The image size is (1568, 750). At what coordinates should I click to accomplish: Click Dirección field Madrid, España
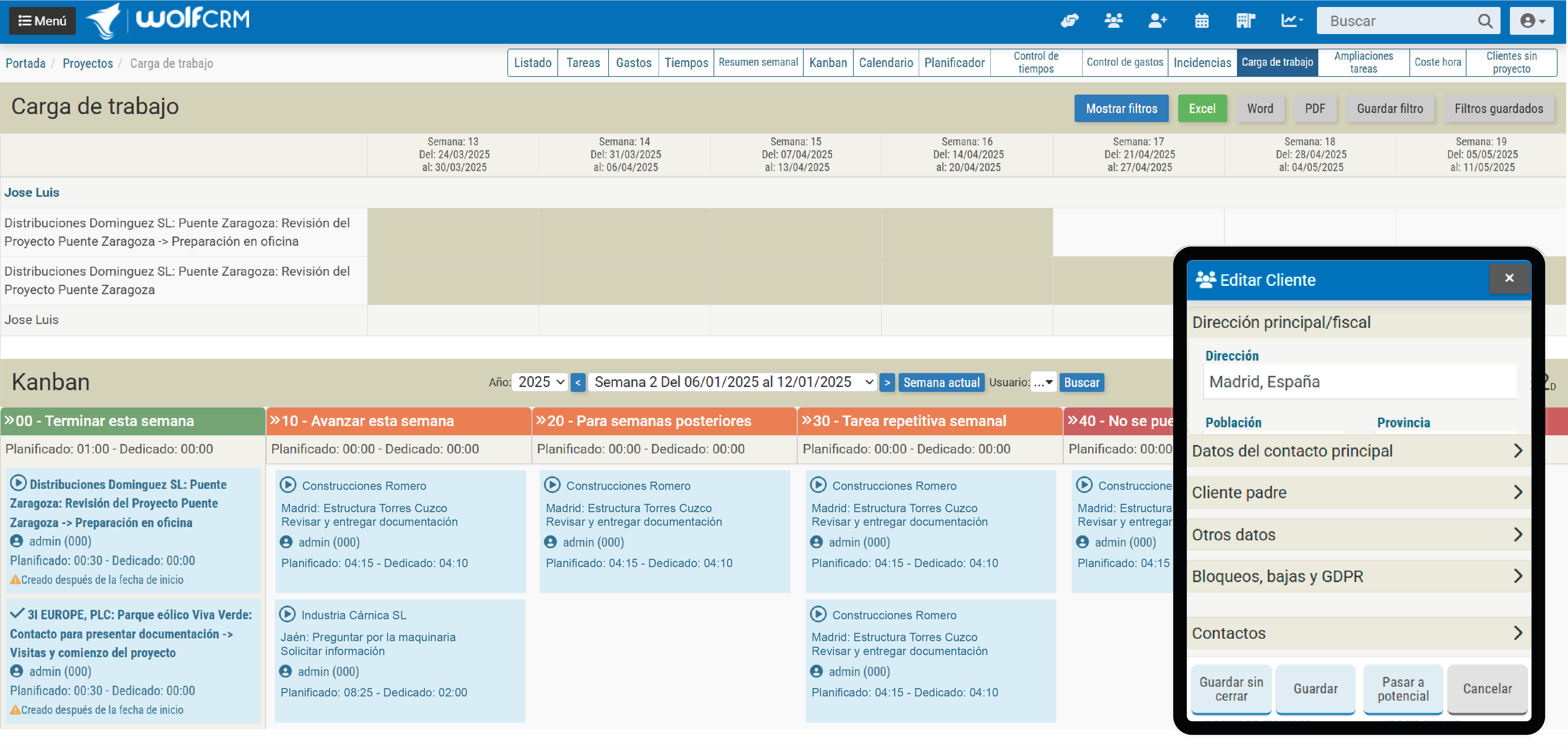coord(1360,382)
